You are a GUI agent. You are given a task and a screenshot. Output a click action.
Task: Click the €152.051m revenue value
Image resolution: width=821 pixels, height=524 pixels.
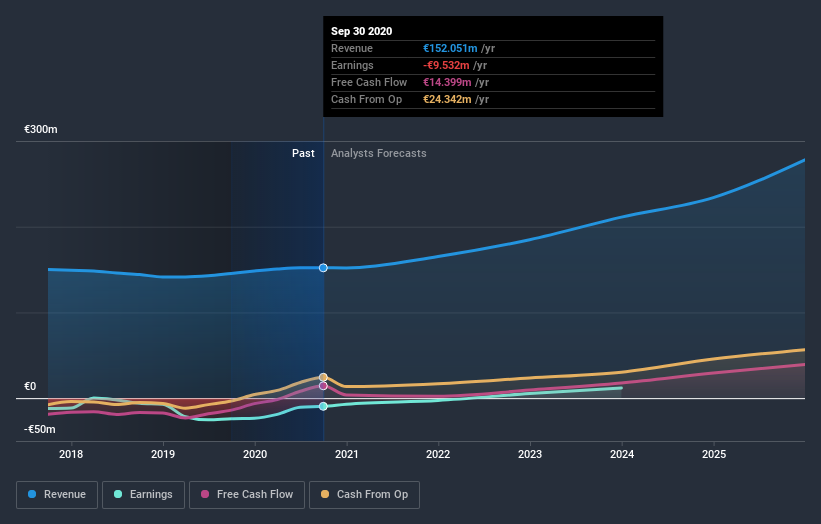(x=450, y=48)
